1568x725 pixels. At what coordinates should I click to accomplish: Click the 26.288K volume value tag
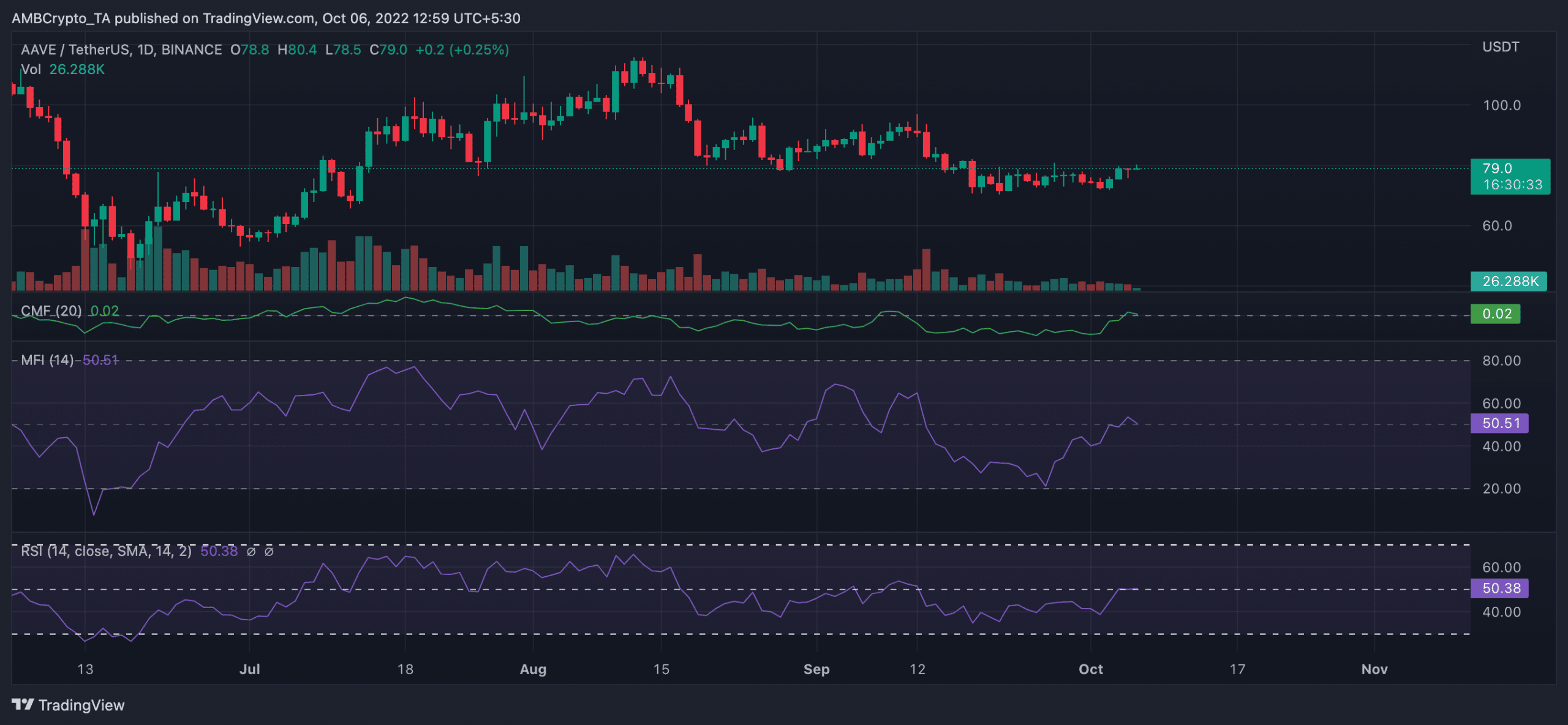1510,282
